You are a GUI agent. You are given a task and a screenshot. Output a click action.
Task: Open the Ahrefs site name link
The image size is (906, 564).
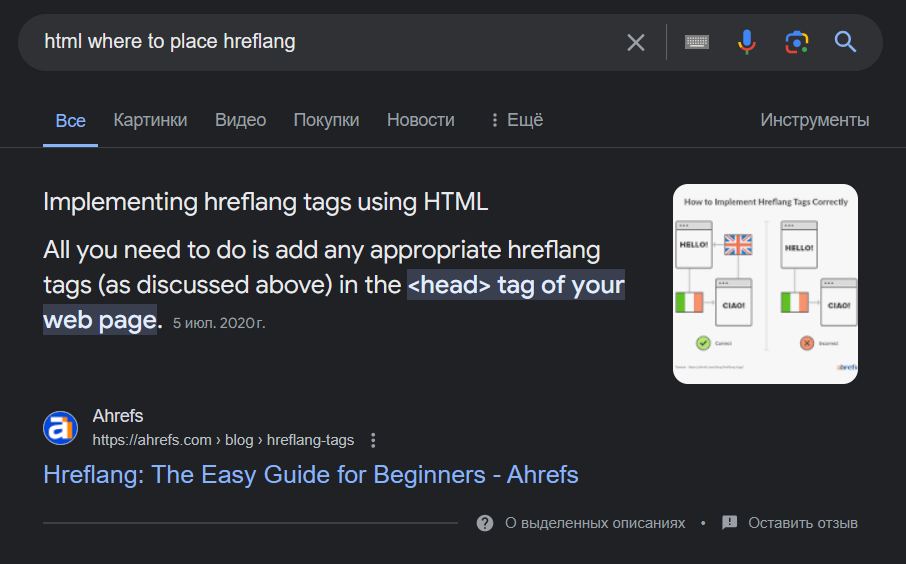tap(118, 415)
